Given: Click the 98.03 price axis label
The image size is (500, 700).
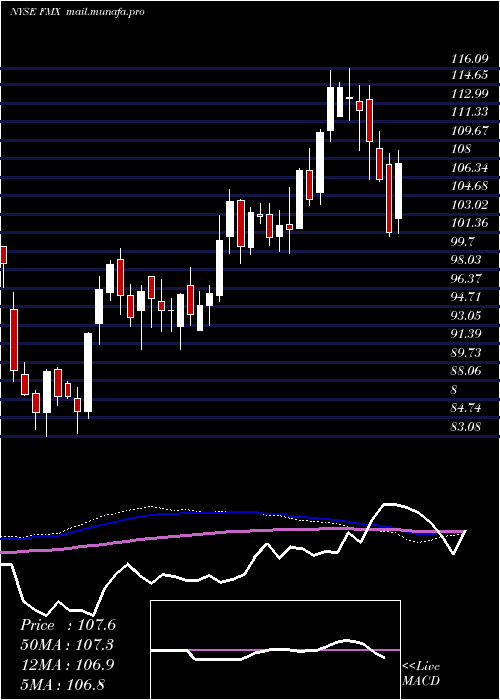Looking at the screenshot, I should coord(466,260).
